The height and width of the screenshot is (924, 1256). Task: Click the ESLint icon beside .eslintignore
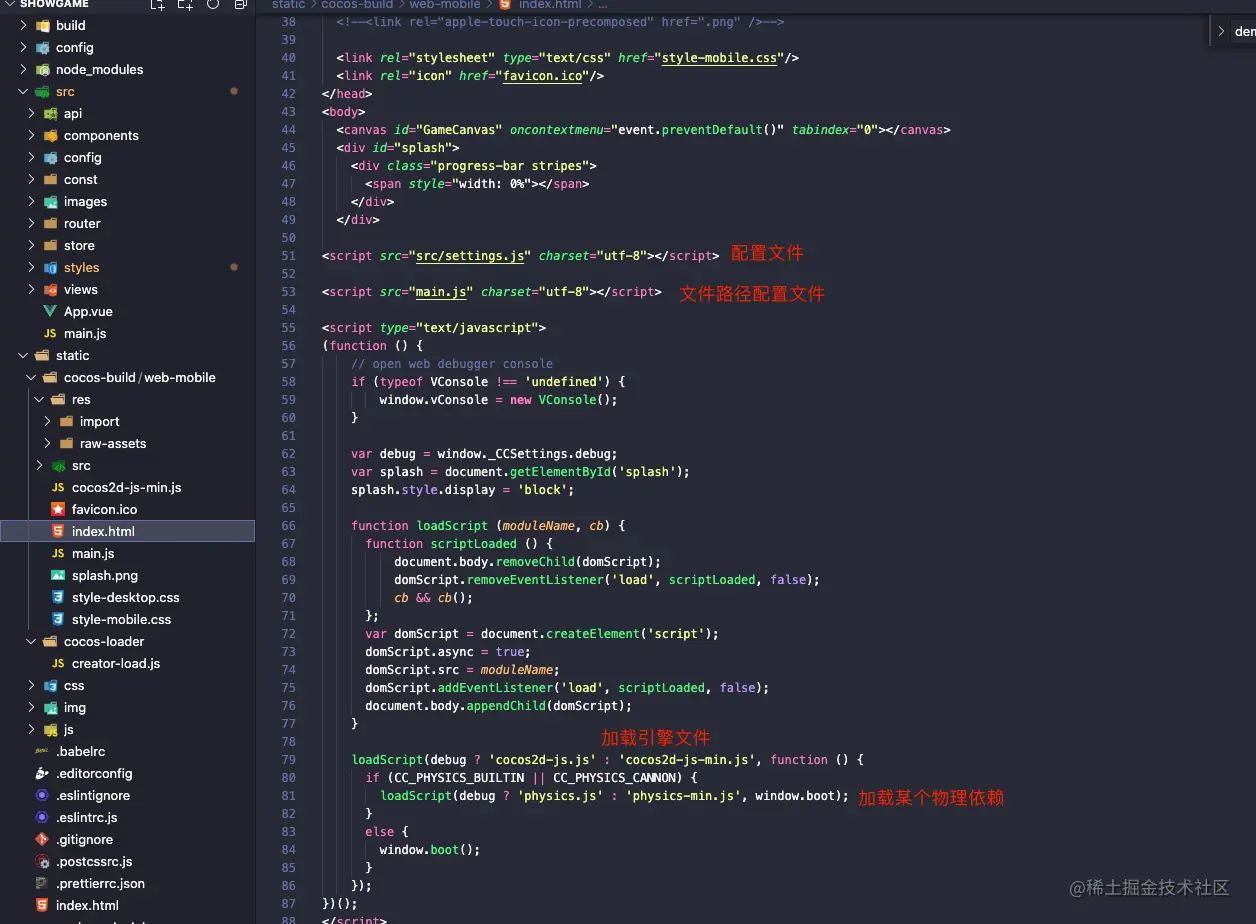[x=42, y=795]
